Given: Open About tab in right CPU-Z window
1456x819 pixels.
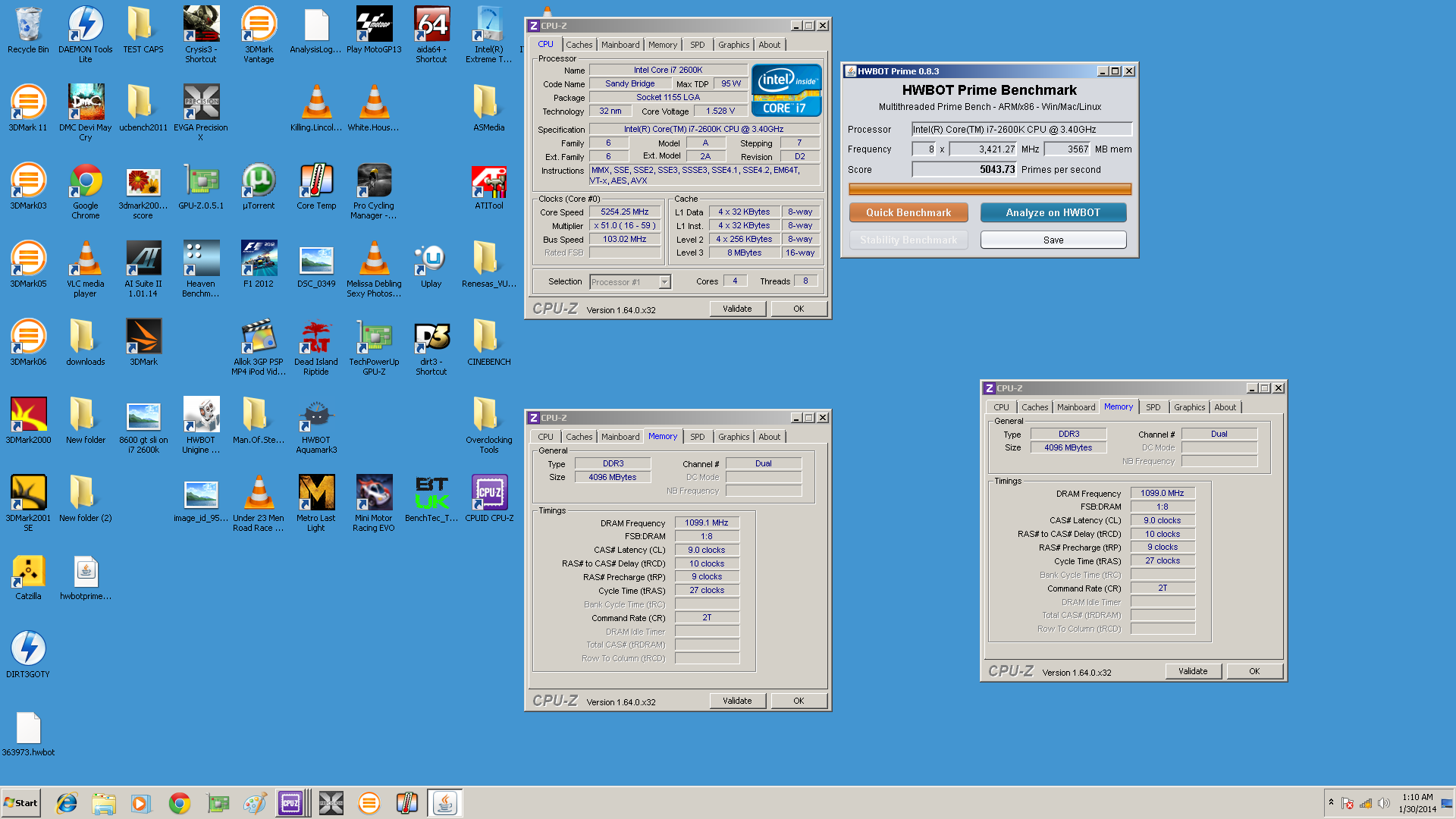Looking at the screenshot, I should point(1225,407).
